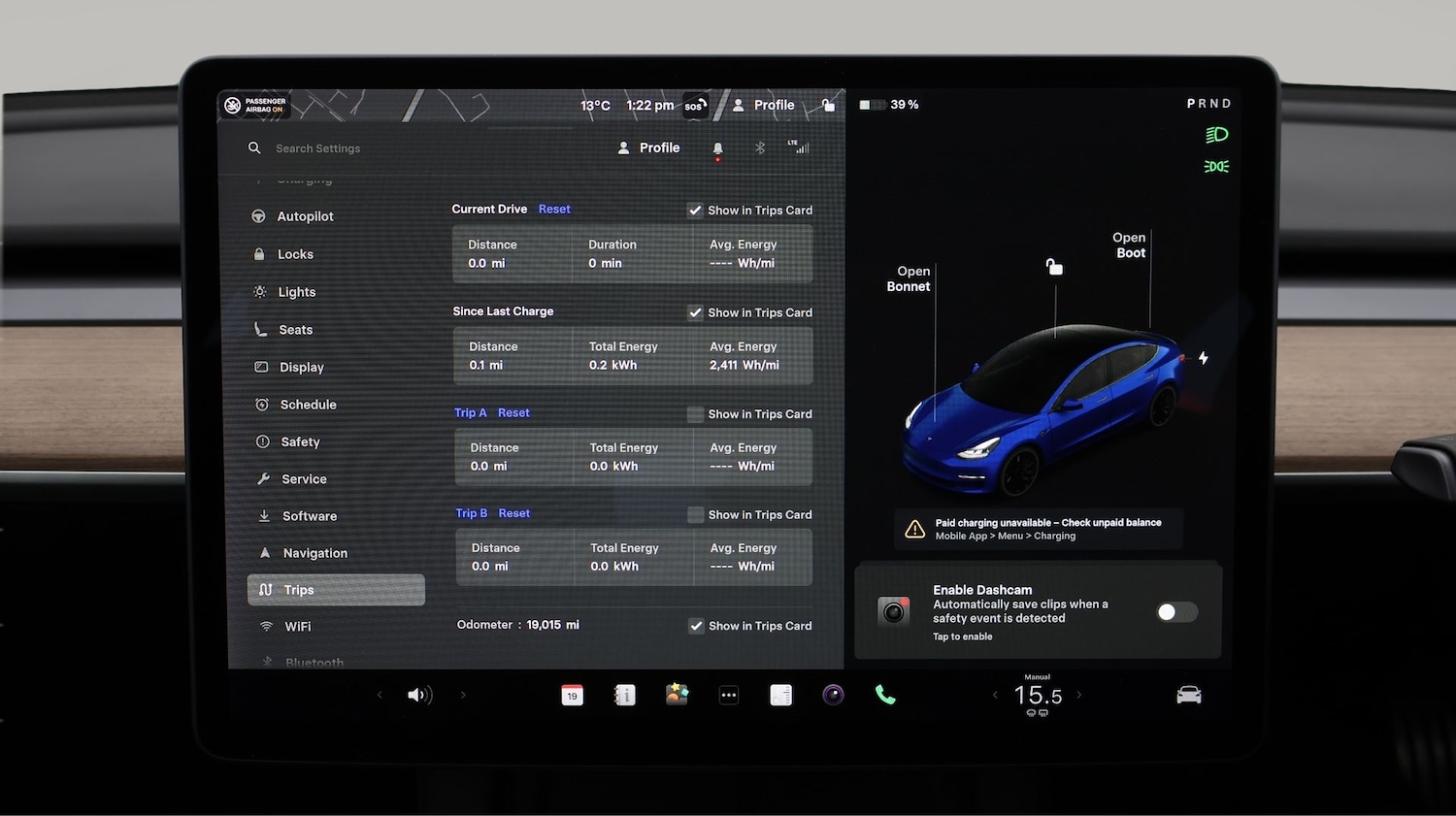Tap the Bluetooth status icon

[x=760, y=147]
